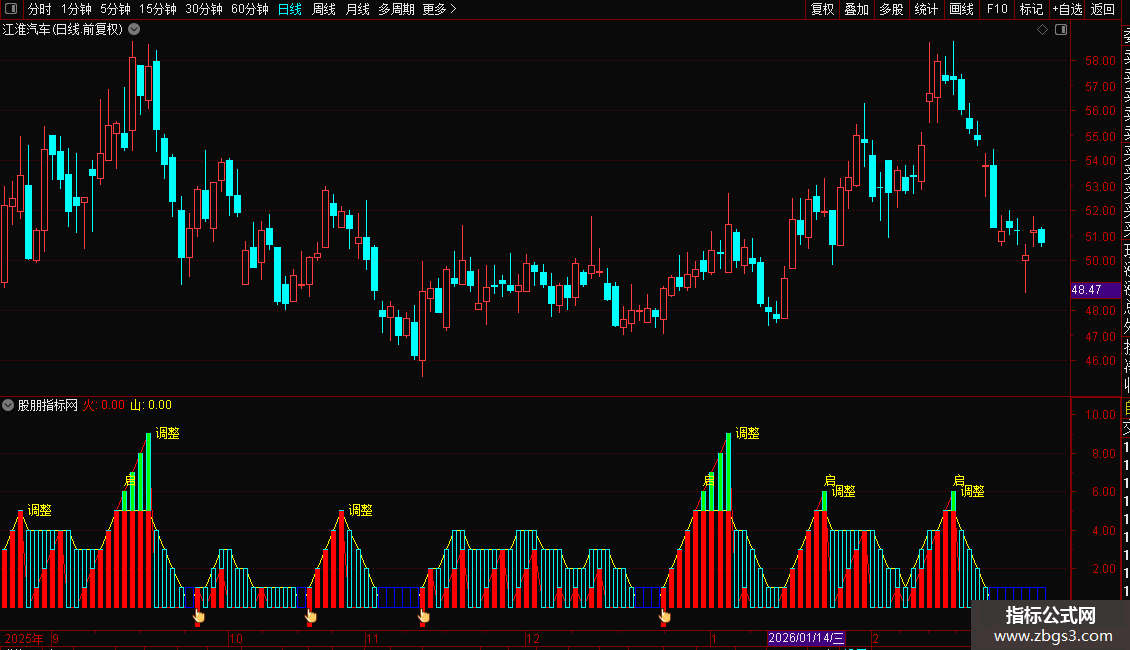1130x650 pixels.
Task: Collapse the 股朋指标网 indicator panel arrow
Action: tap(8, 405)
